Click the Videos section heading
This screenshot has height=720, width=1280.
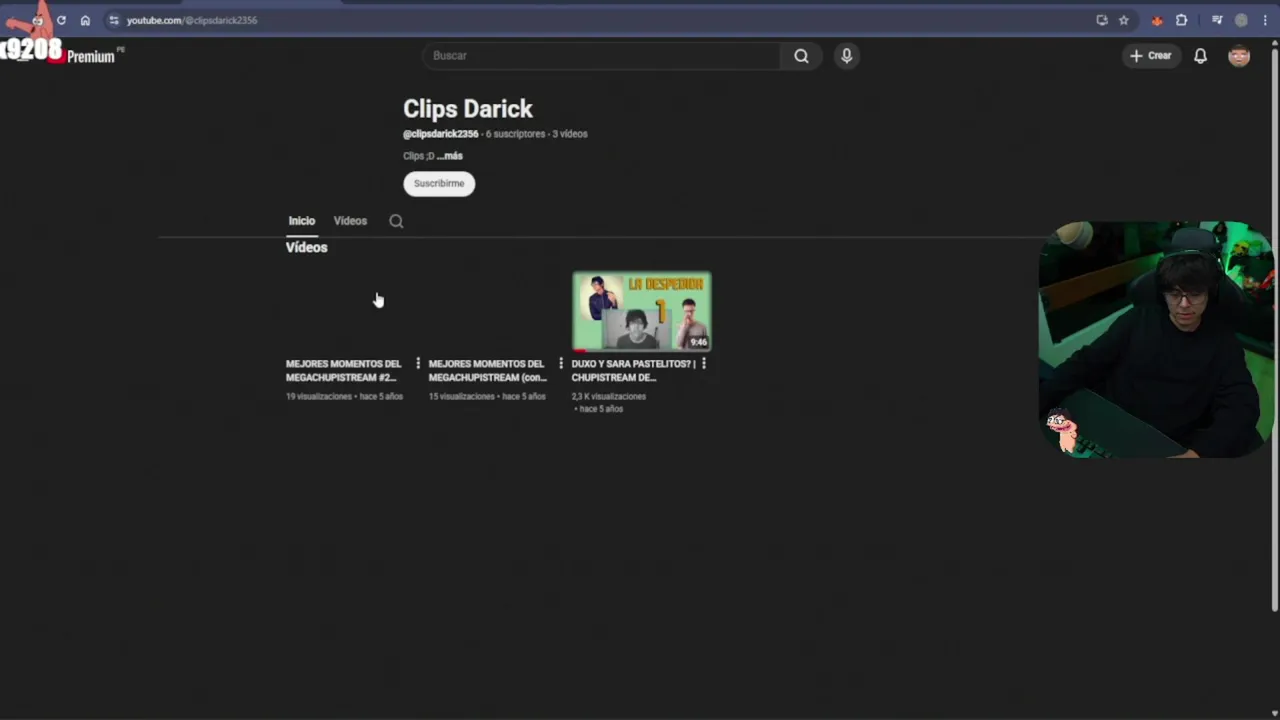pos(306,247)
